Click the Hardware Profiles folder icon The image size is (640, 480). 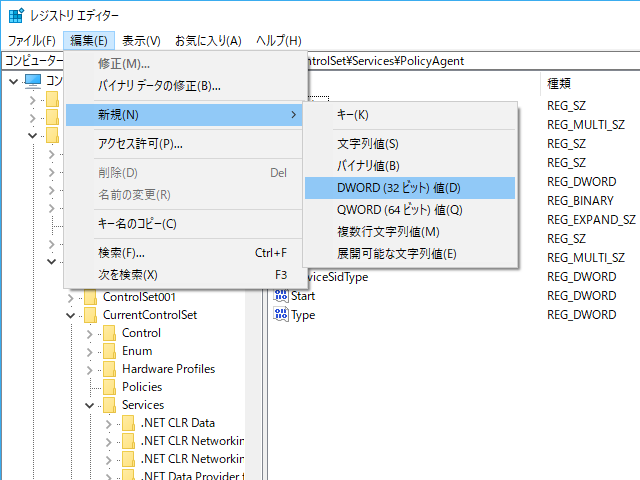pyautogui.click(x=109, y=369)
